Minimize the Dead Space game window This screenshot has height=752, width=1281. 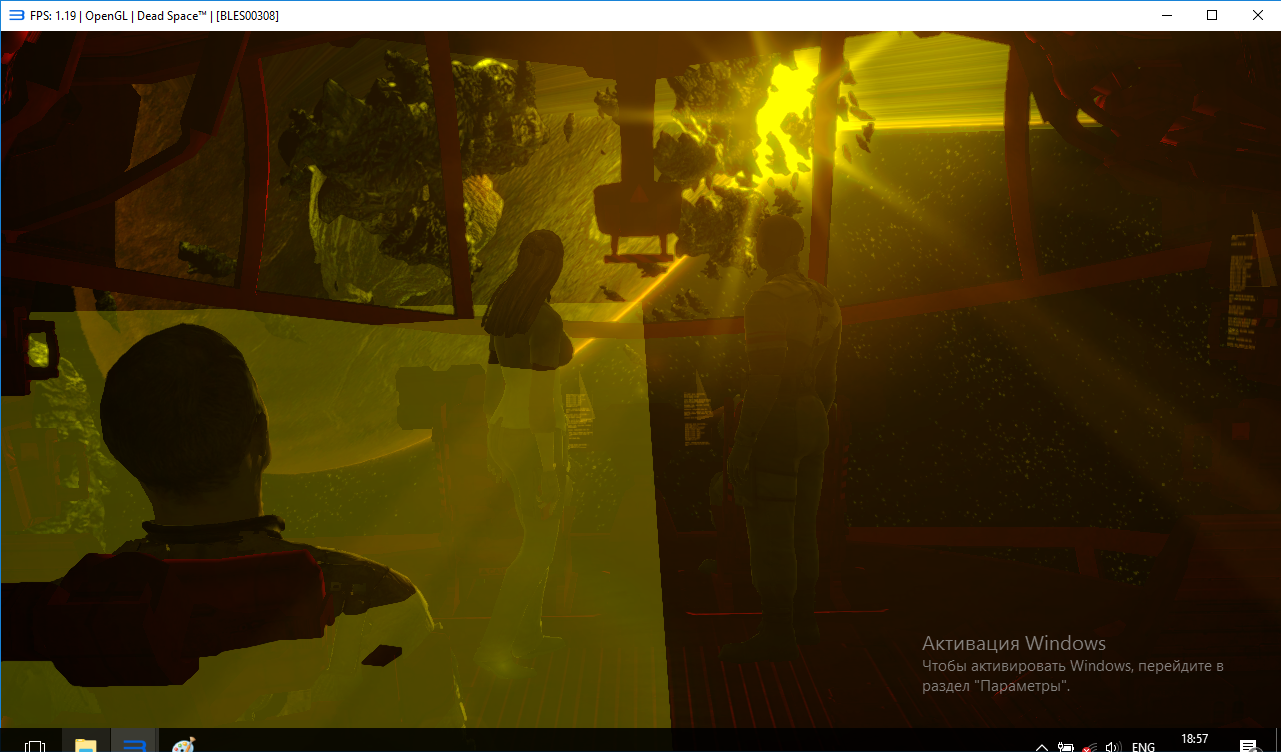(x=1166, y=15)
